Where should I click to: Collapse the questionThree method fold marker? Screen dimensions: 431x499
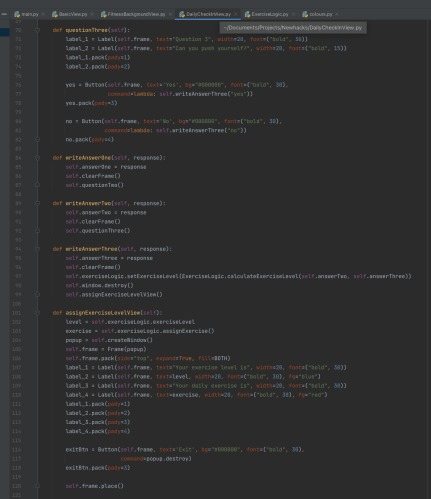(x=37, y=30)
